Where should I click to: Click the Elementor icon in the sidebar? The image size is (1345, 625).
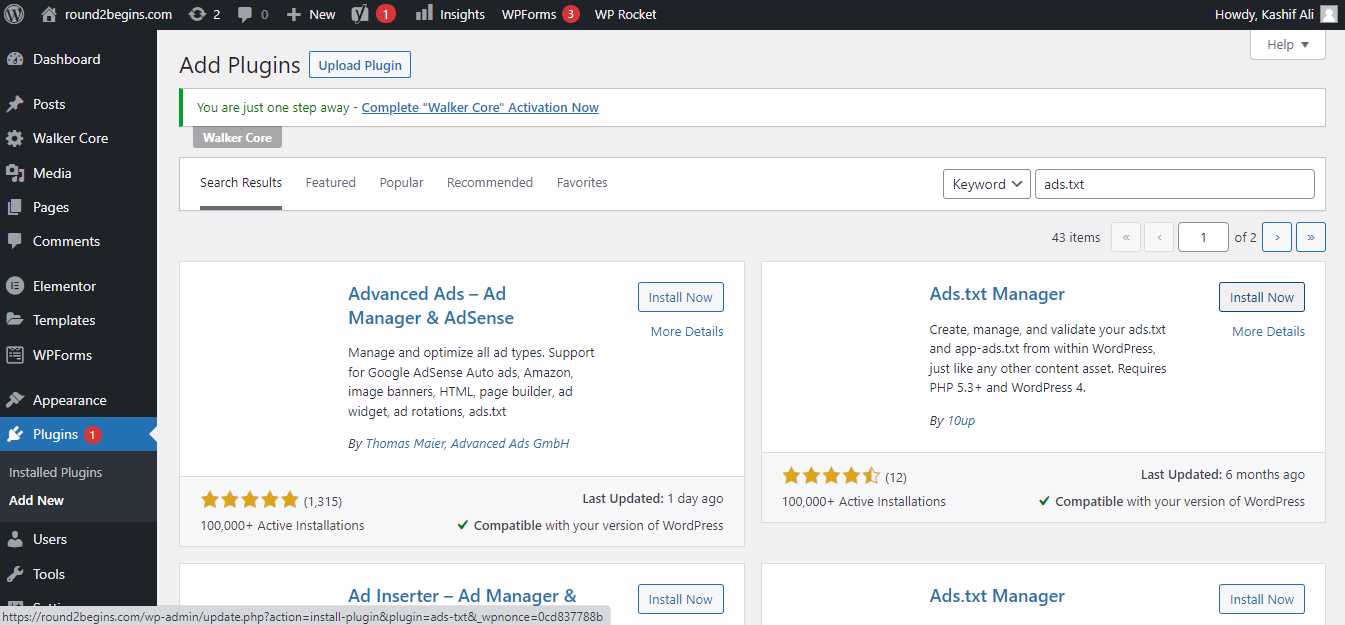pos(15,286)
